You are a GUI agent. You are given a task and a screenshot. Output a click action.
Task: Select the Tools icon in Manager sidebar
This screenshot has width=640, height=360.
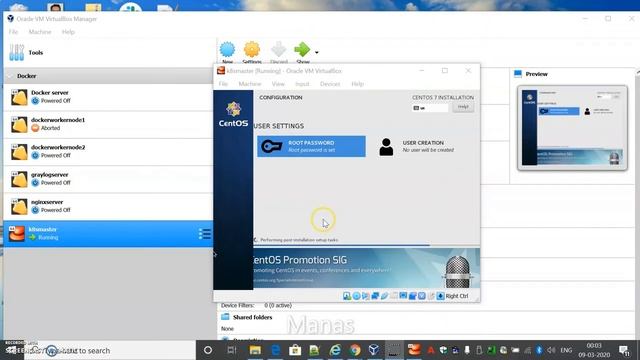click(x=17, y=53)
